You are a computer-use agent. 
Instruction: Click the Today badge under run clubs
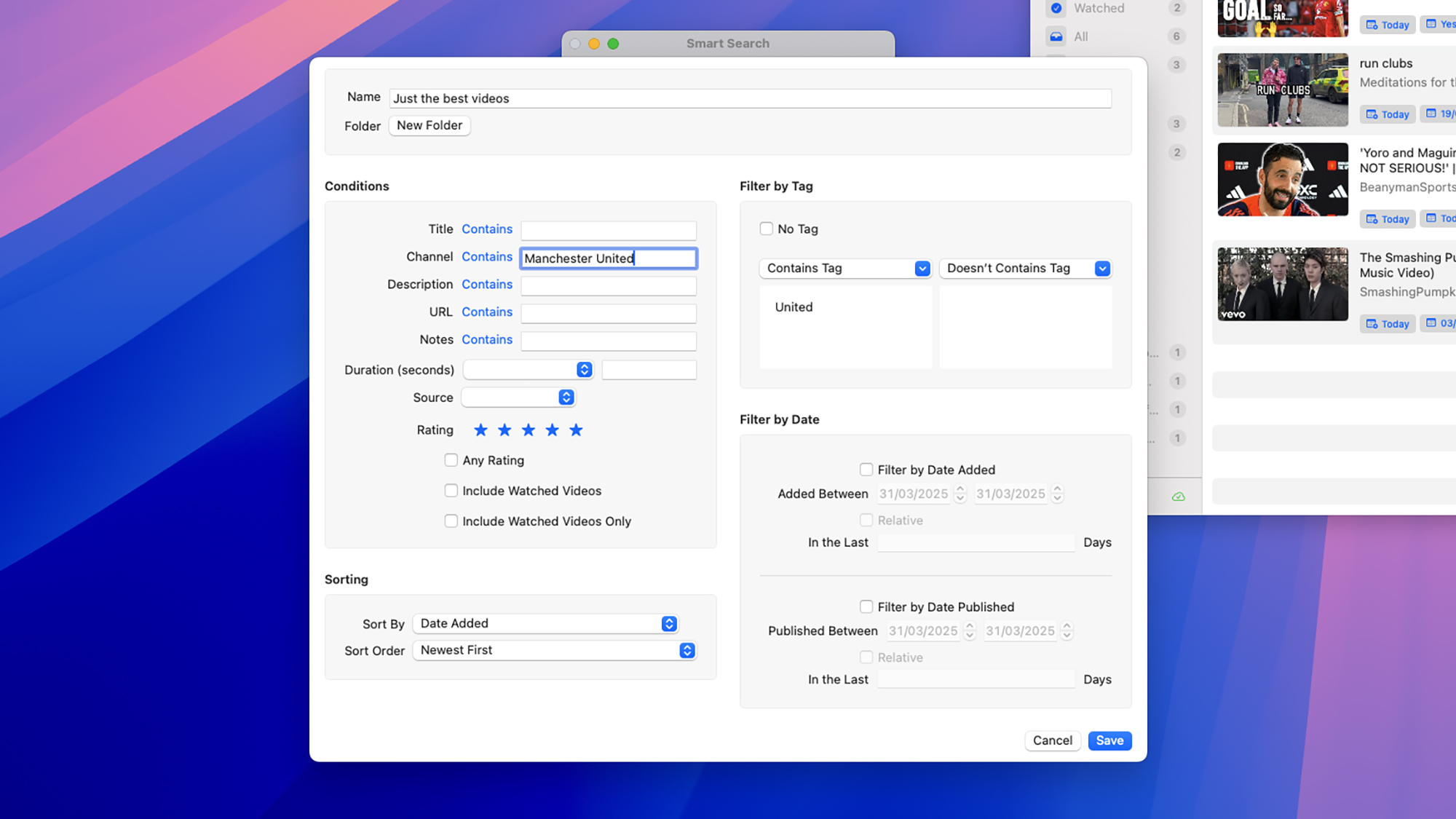(1388, 114)
